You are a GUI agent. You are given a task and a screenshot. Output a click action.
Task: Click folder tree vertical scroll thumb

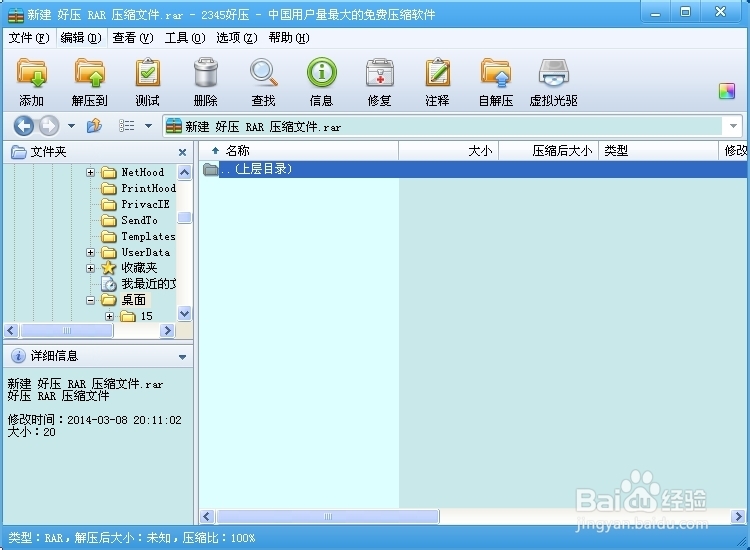[x=184, y=217]
